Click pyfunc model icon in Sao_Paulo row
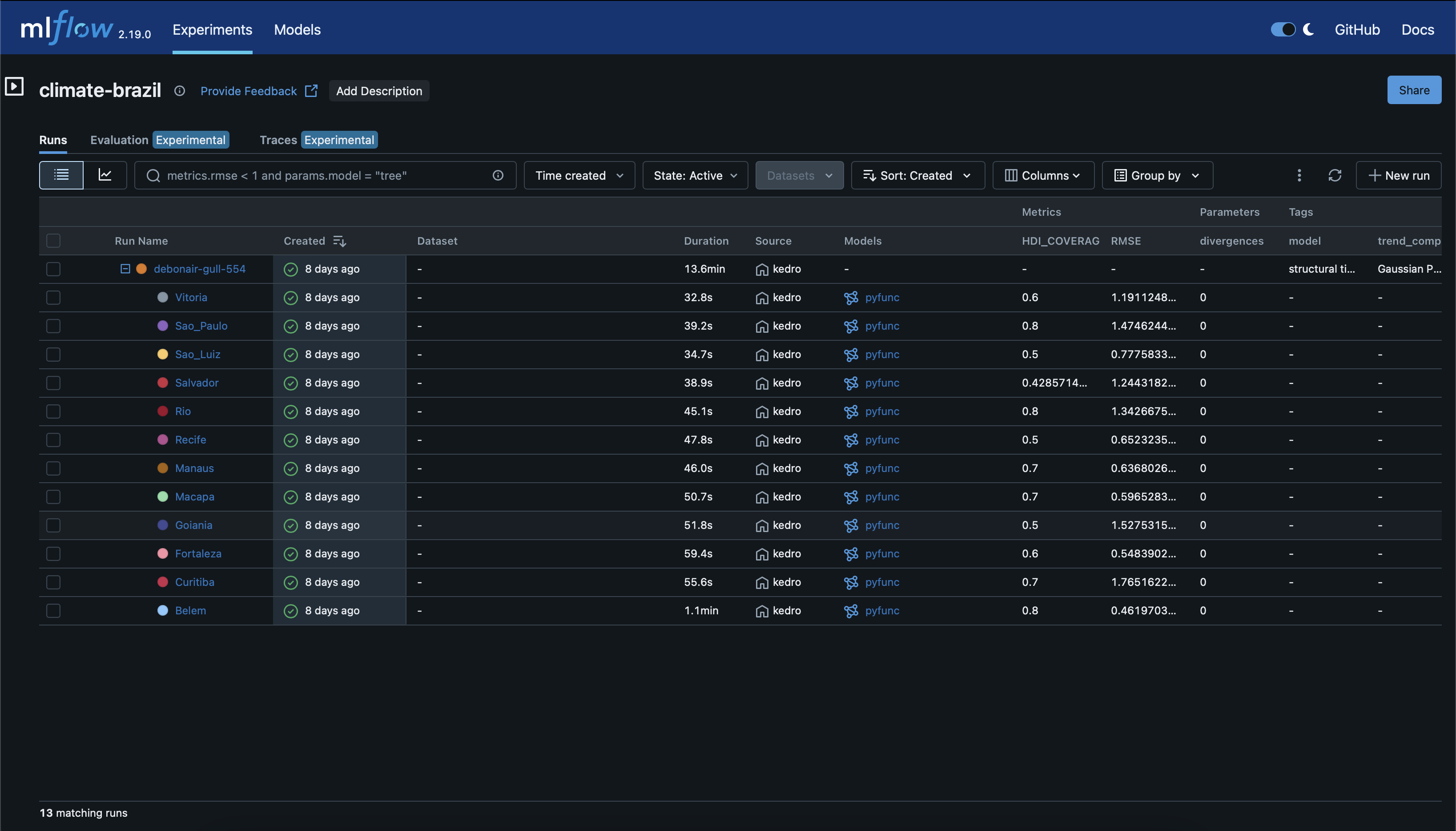The width and height of the screenshot is (1456, 831). 851,326
